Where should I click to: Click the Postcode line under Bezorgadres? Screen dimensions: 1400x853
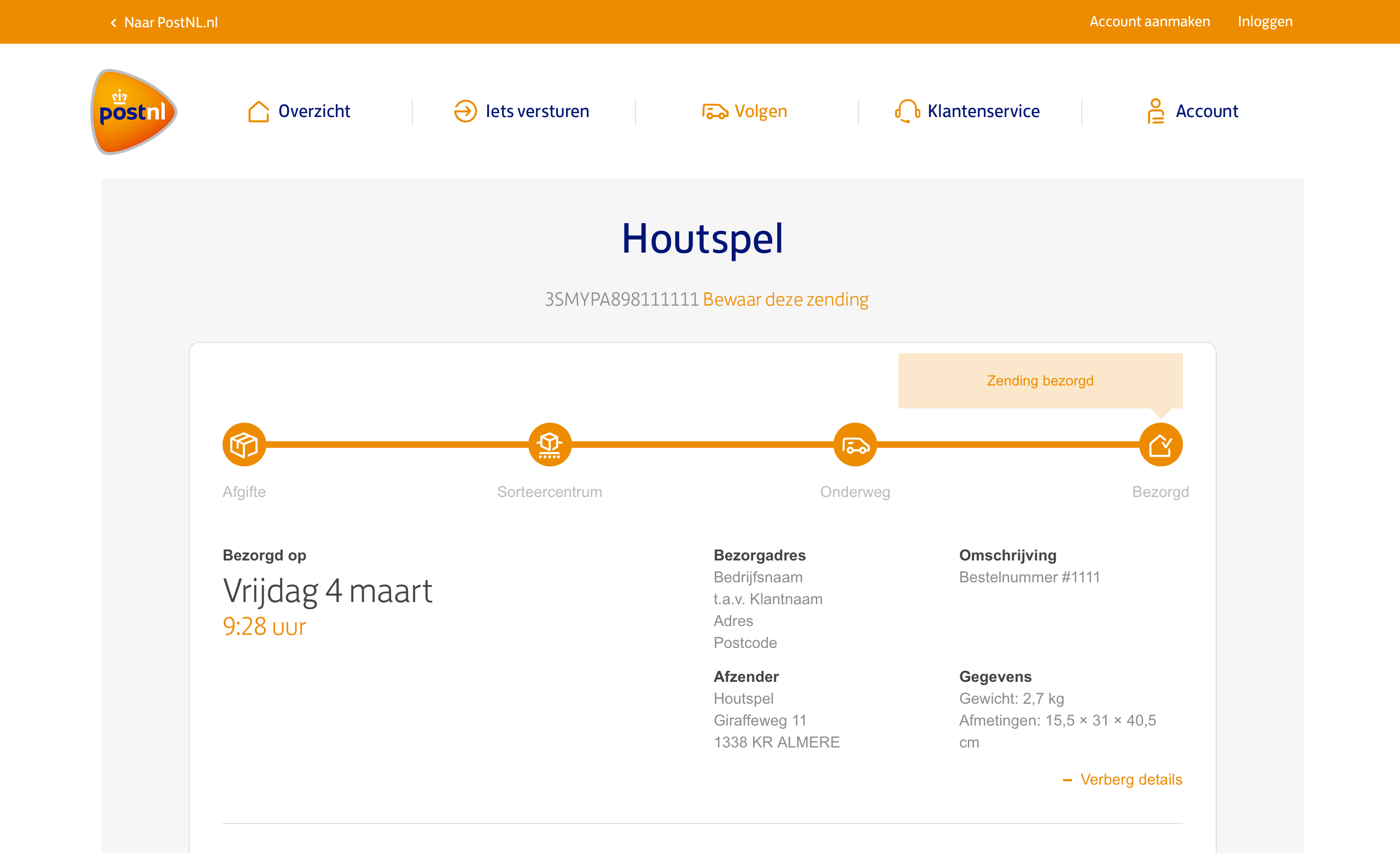(x=745, y=643)
